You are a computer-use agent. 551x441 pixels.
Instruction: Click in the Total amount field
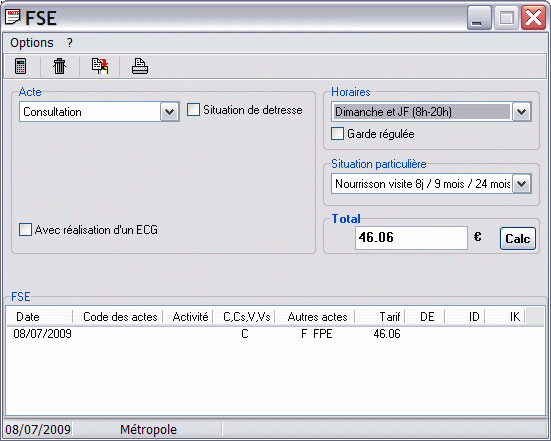click(x=411, y=238)
